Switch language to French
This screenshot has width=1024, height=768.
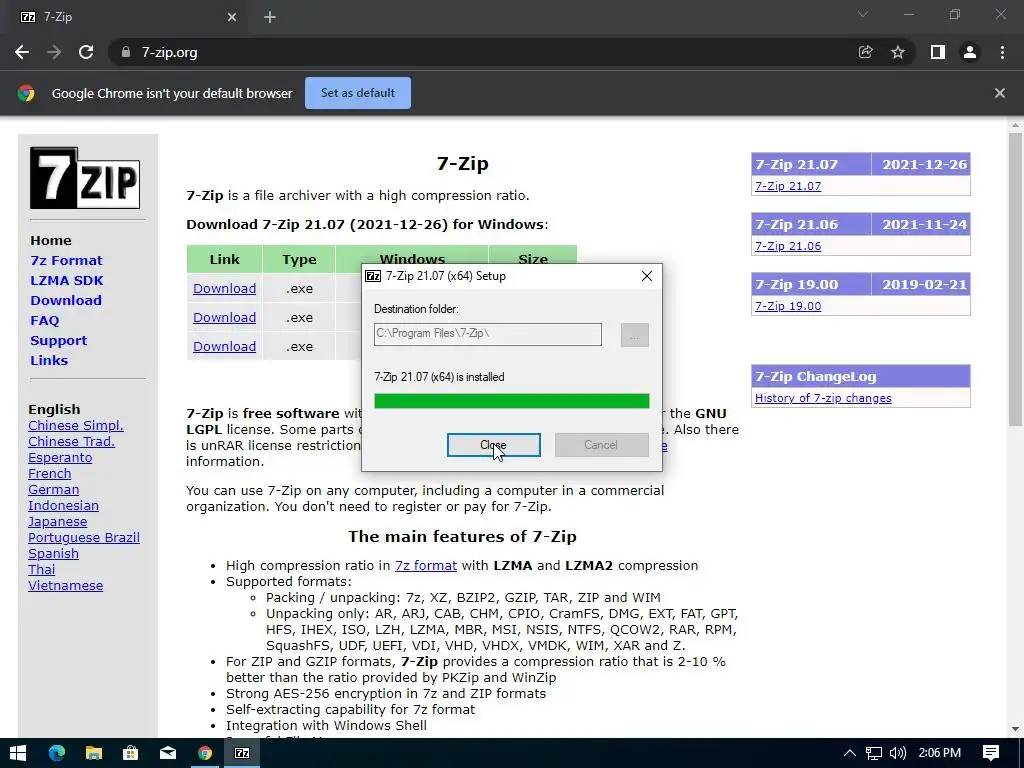[x=50, y=473]
